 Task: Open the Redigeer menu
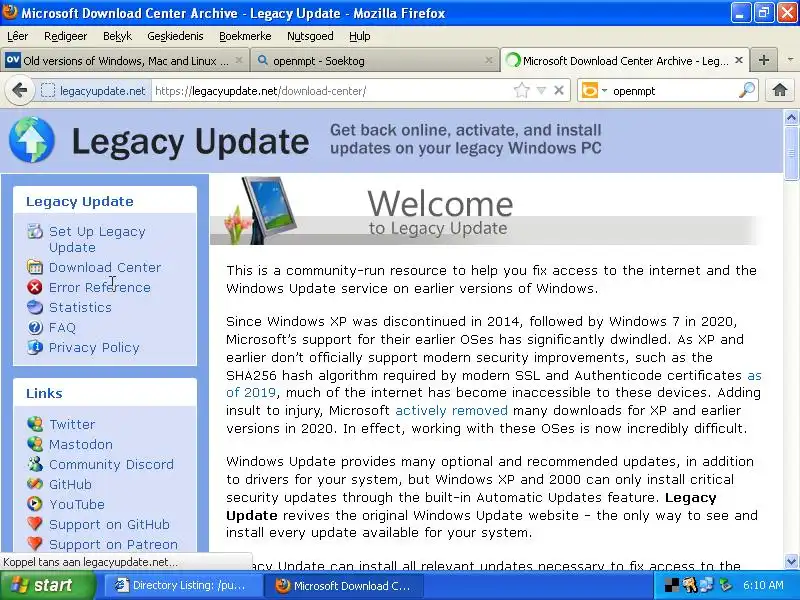pyautogui.click(x=65, y=36)
